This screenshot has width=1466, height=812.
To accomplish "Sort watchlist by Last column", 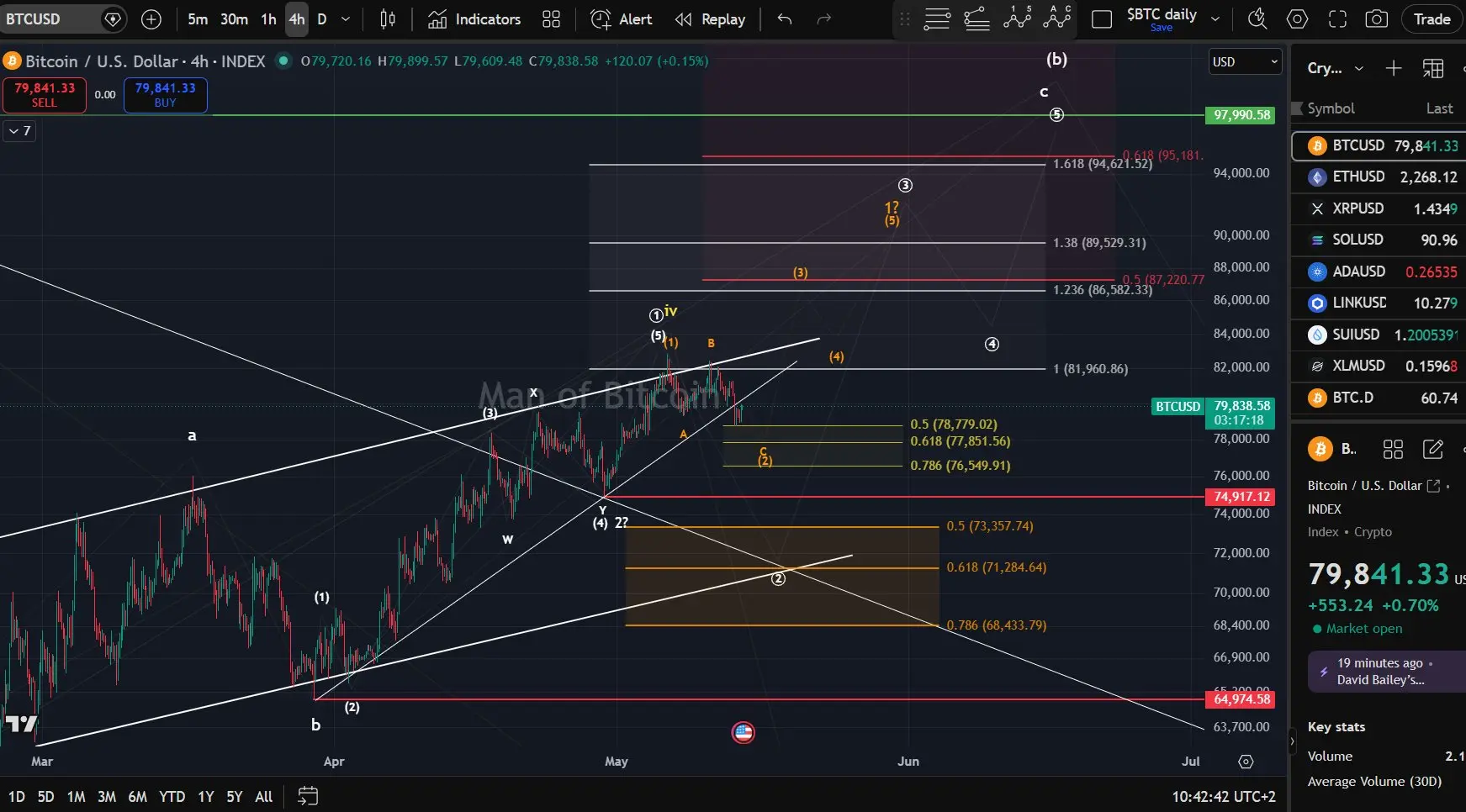I will click(x=1439, y=108).
